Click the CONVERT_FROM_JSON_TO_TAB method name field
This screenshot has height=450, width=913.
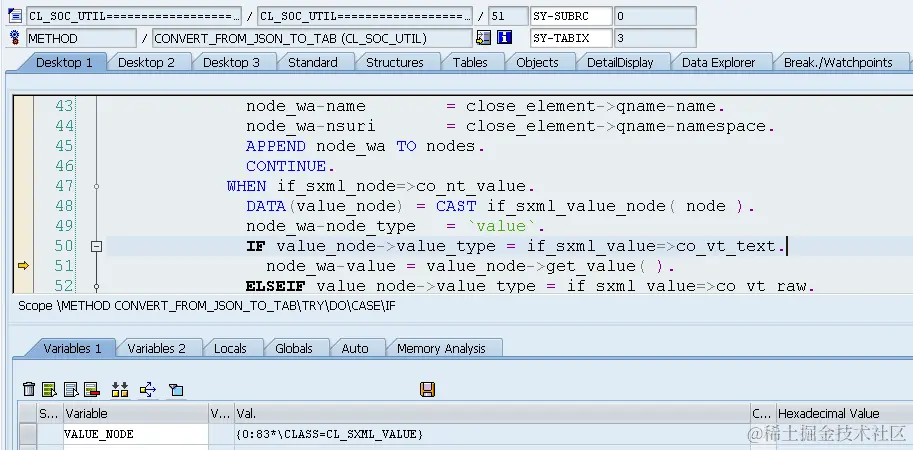pyautogui.click(x=312, y=38)
